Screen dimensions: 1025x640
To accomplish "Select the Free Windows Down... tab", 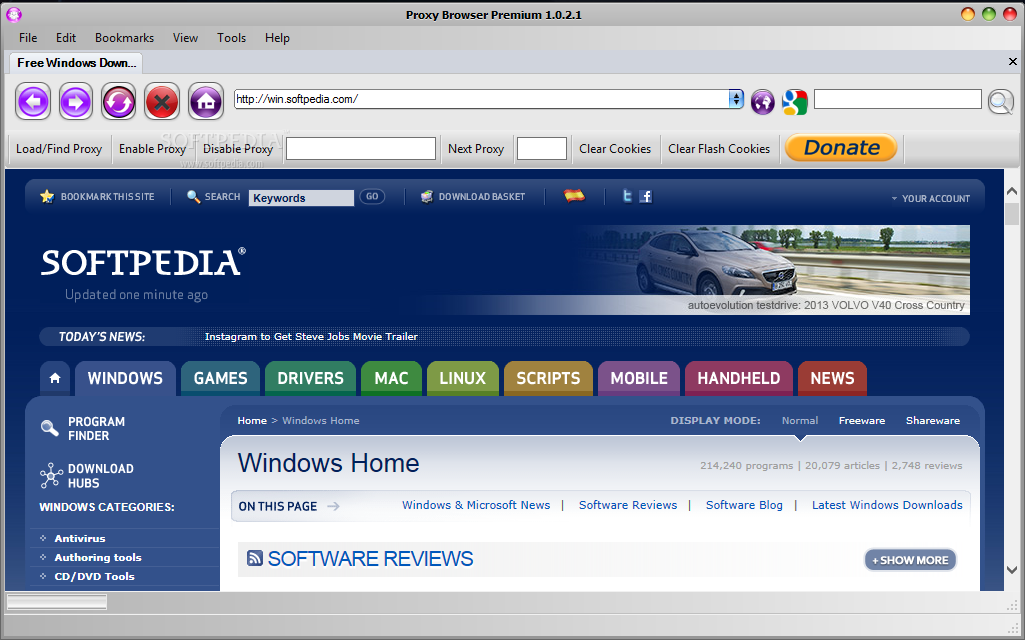I will coord(76,63).
